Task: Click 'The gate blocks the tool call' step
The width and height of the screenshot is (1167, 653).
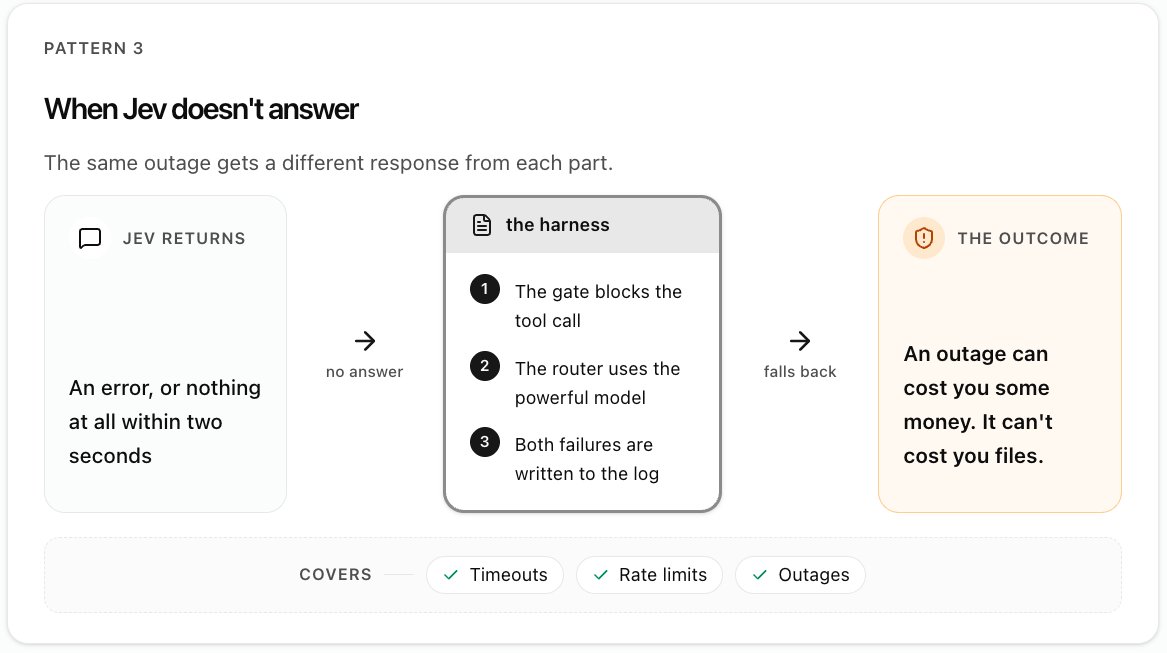Action: 598,306
